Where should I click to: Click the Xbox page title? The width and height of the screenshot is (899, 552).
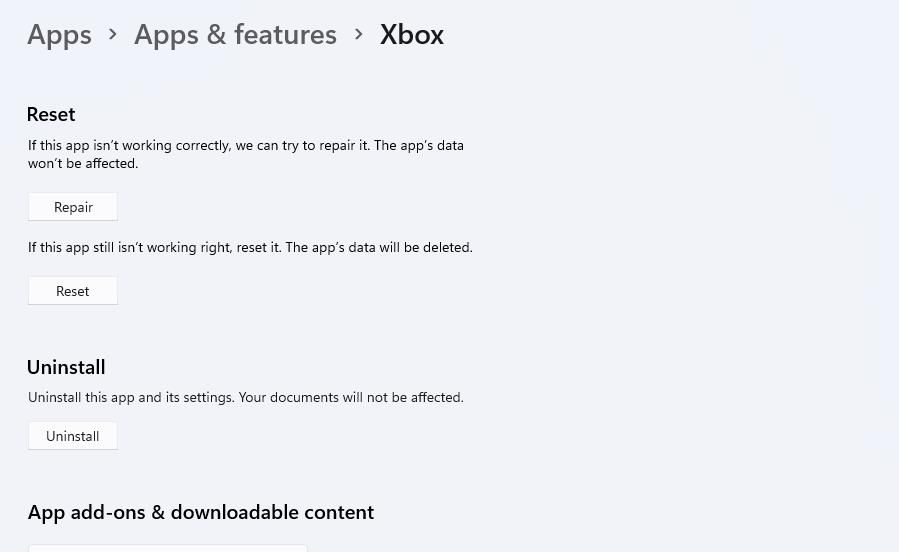(x=412, y=34)
